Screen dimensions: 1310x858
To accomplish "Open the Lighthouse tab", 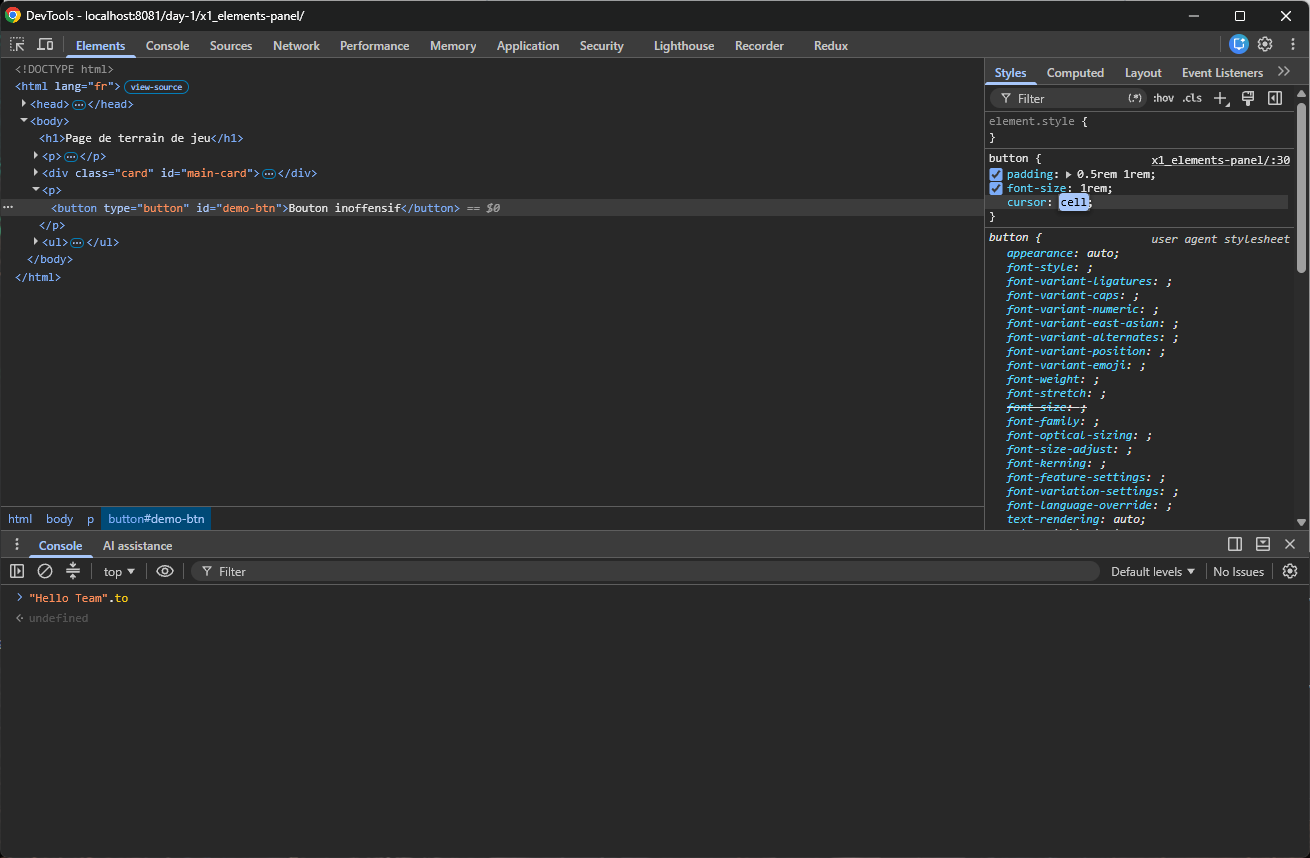I will pos(684,45).
